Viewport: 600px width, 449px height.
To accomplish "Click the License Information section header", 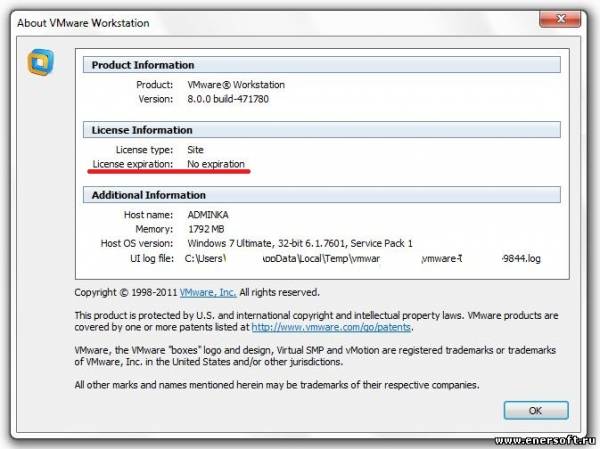I will (322, 130).
